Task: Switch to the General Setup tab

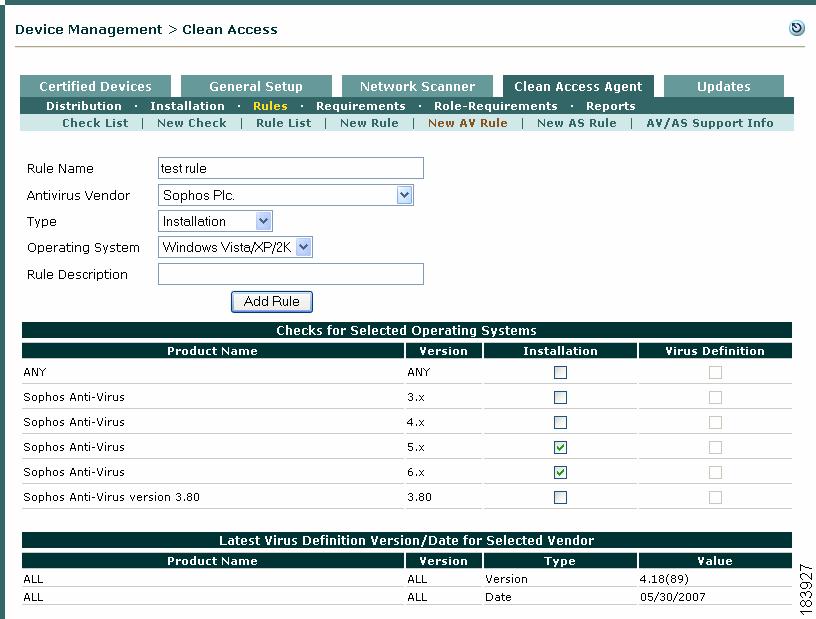Action: click(x=256, y=86)
